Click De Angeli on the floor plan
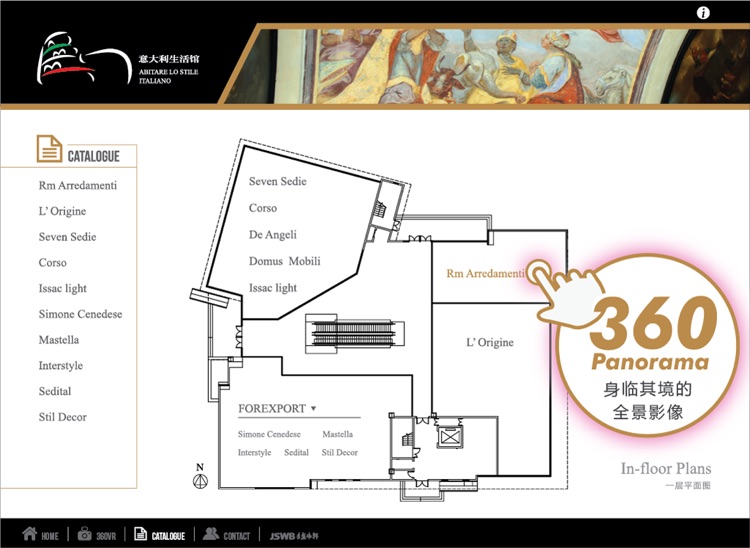Viewport: 750px width, 548px height. (x=273, y=235)
